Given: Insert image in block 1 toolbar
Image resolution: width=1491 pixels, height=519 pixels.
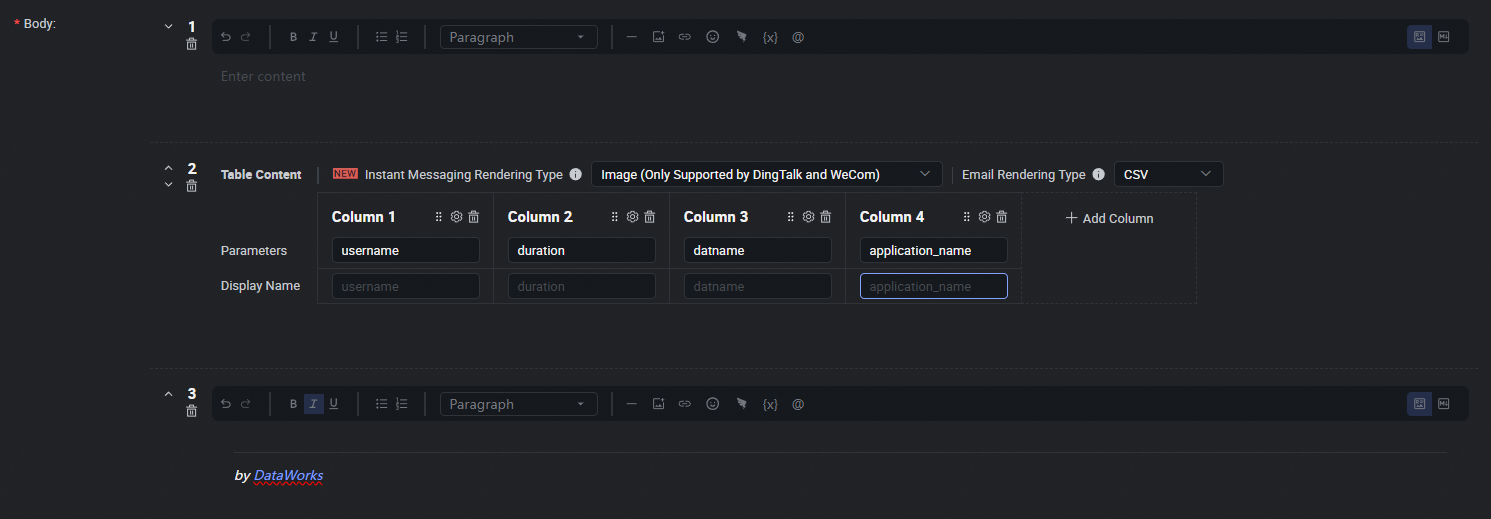Looking at the screenshot, I should coord(658,37).
